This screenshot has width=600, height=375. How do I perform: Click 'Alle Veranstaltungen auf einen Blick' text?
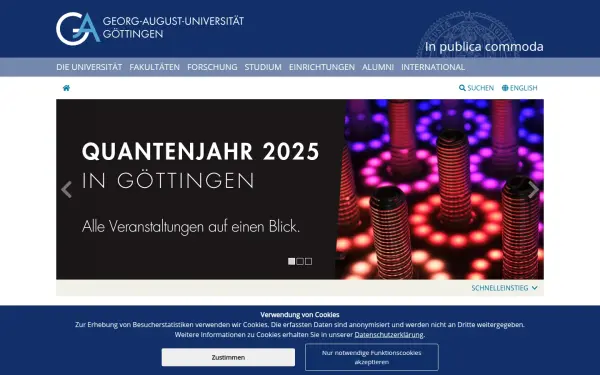191,227
